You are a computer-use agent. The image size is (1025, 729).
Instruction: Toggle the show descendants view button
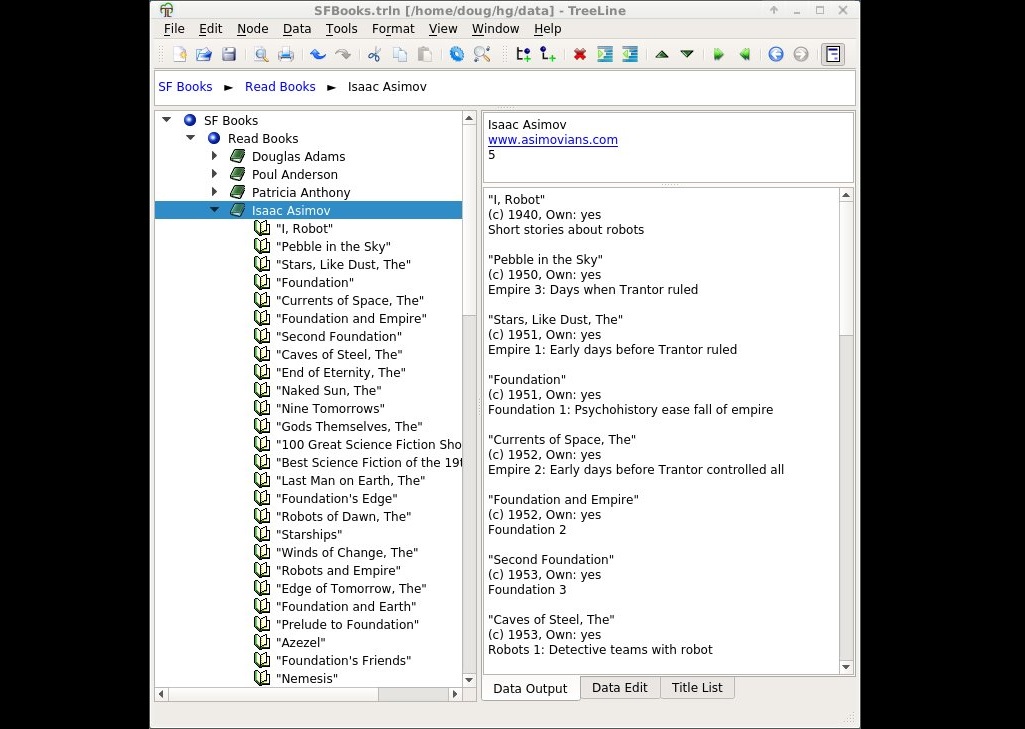[x=833, y=54]
